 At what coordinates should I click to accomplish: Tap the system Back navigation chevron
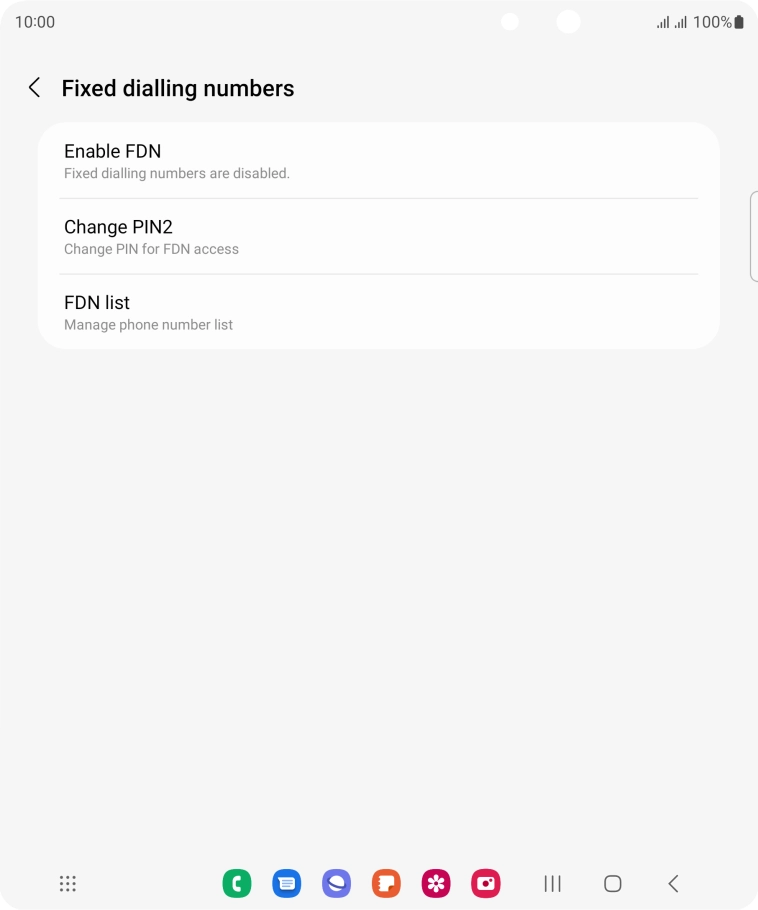pos(673,884)
